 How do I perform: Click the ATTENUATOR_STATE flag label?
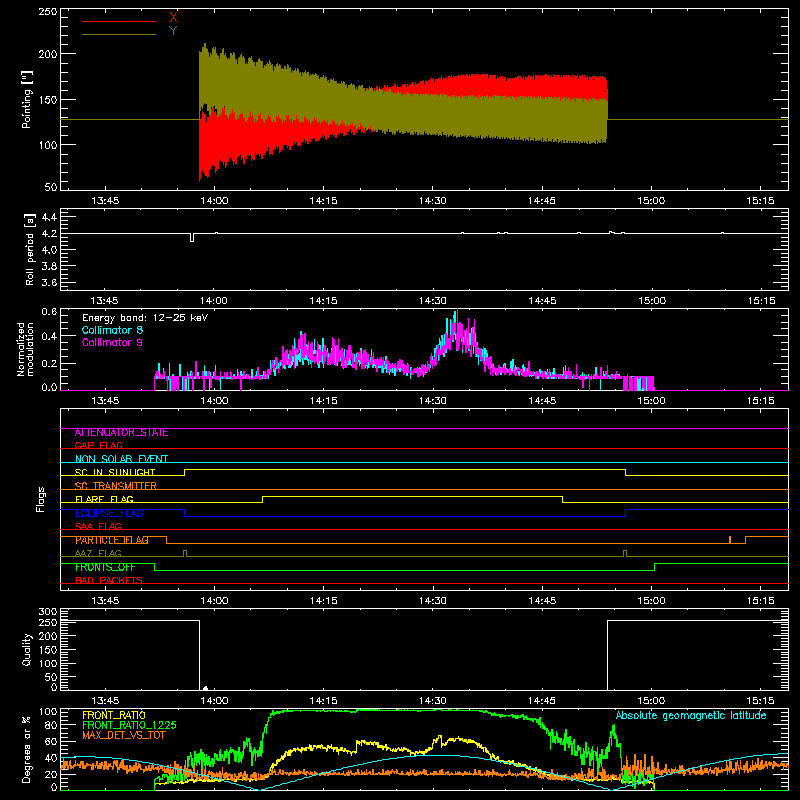coord(121,433)
